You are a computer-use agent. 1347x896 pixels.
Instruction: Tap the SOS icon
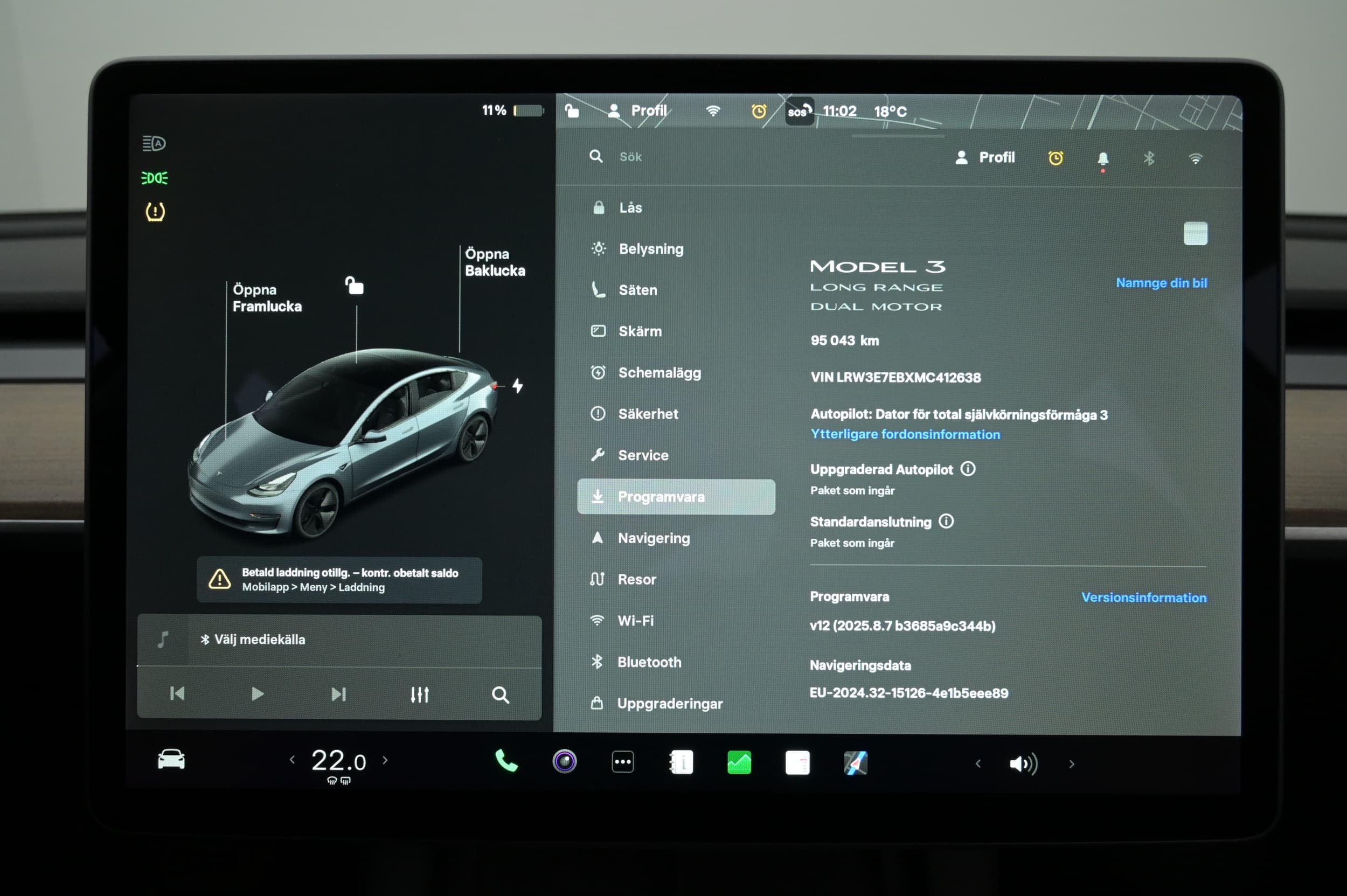click(x=799, y=111)
